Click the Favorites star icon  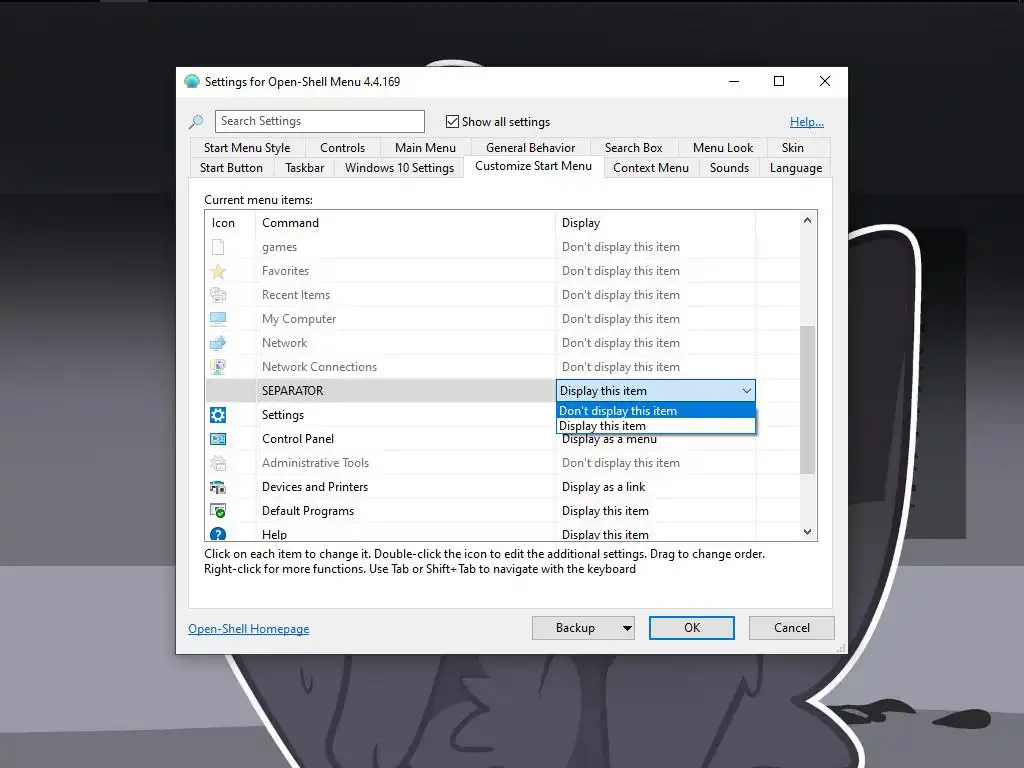click(218, 271)
